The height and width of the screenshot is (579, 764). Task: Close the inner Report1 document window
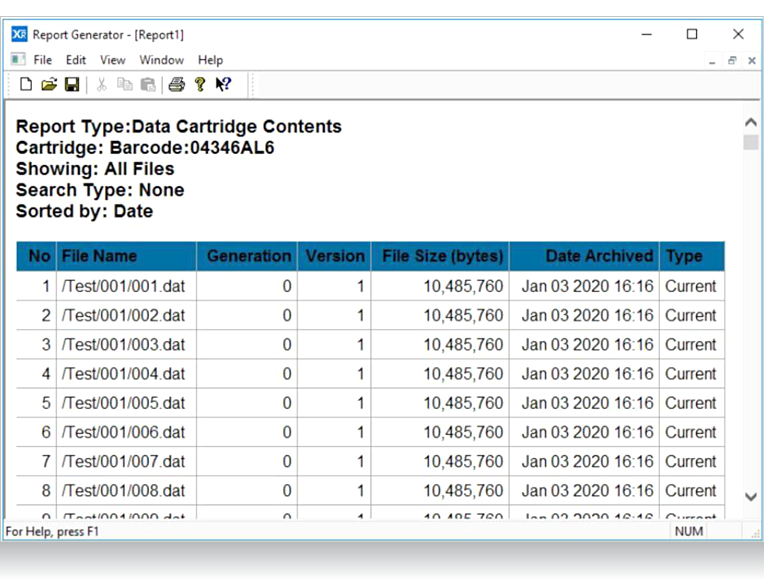click(x=752, y=60)
